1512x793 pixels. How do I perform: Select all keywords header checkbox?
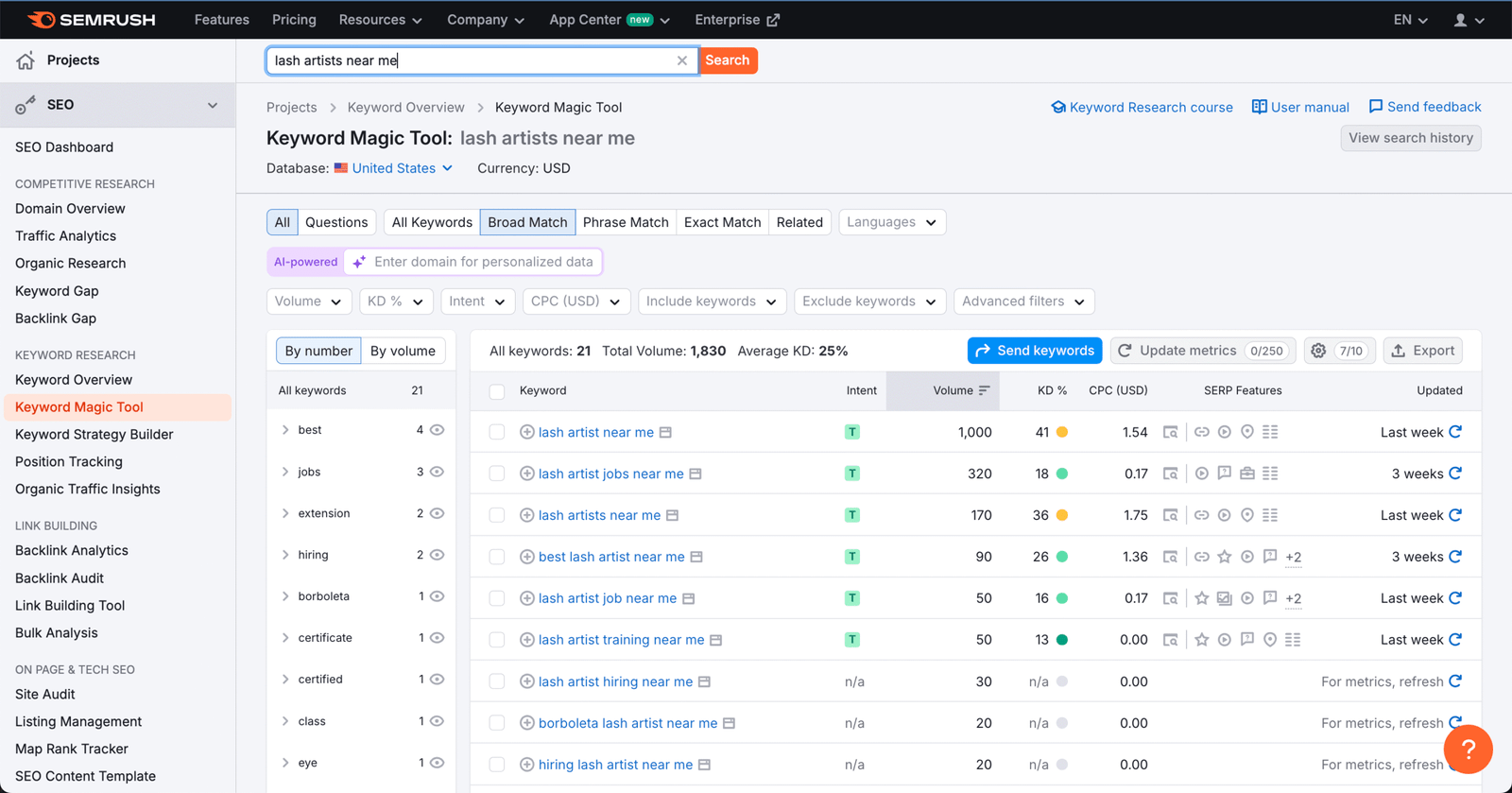pos(497,391)
